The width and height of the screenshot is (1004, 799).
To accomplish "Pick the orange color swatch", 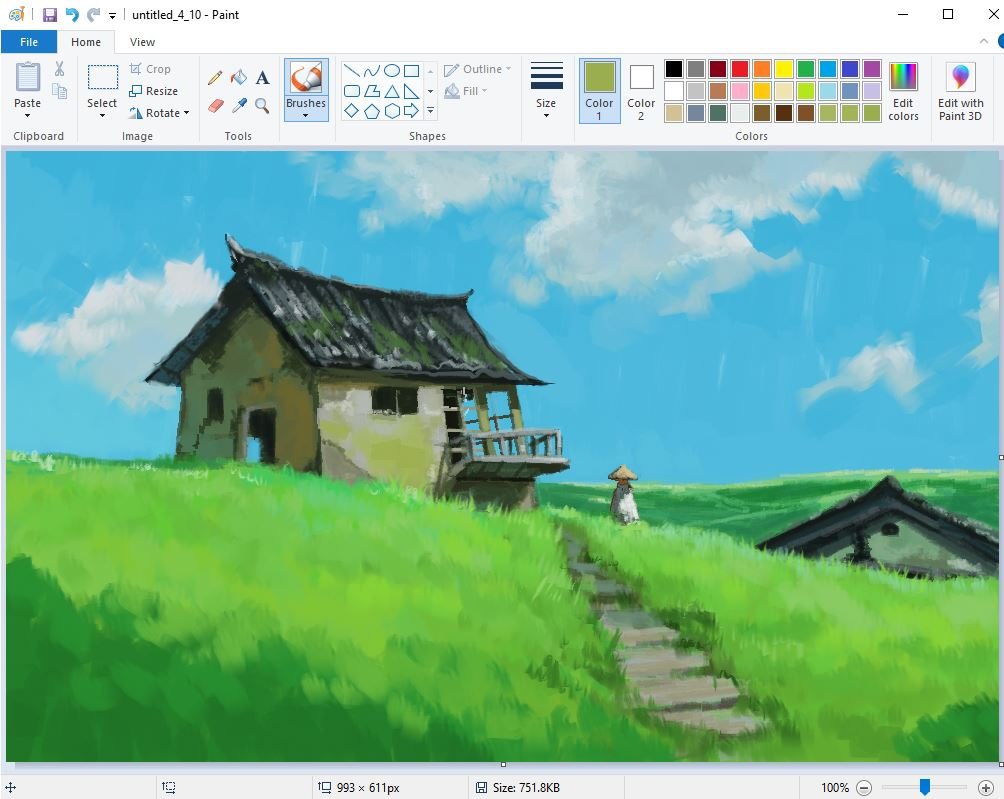I will 762,69.
